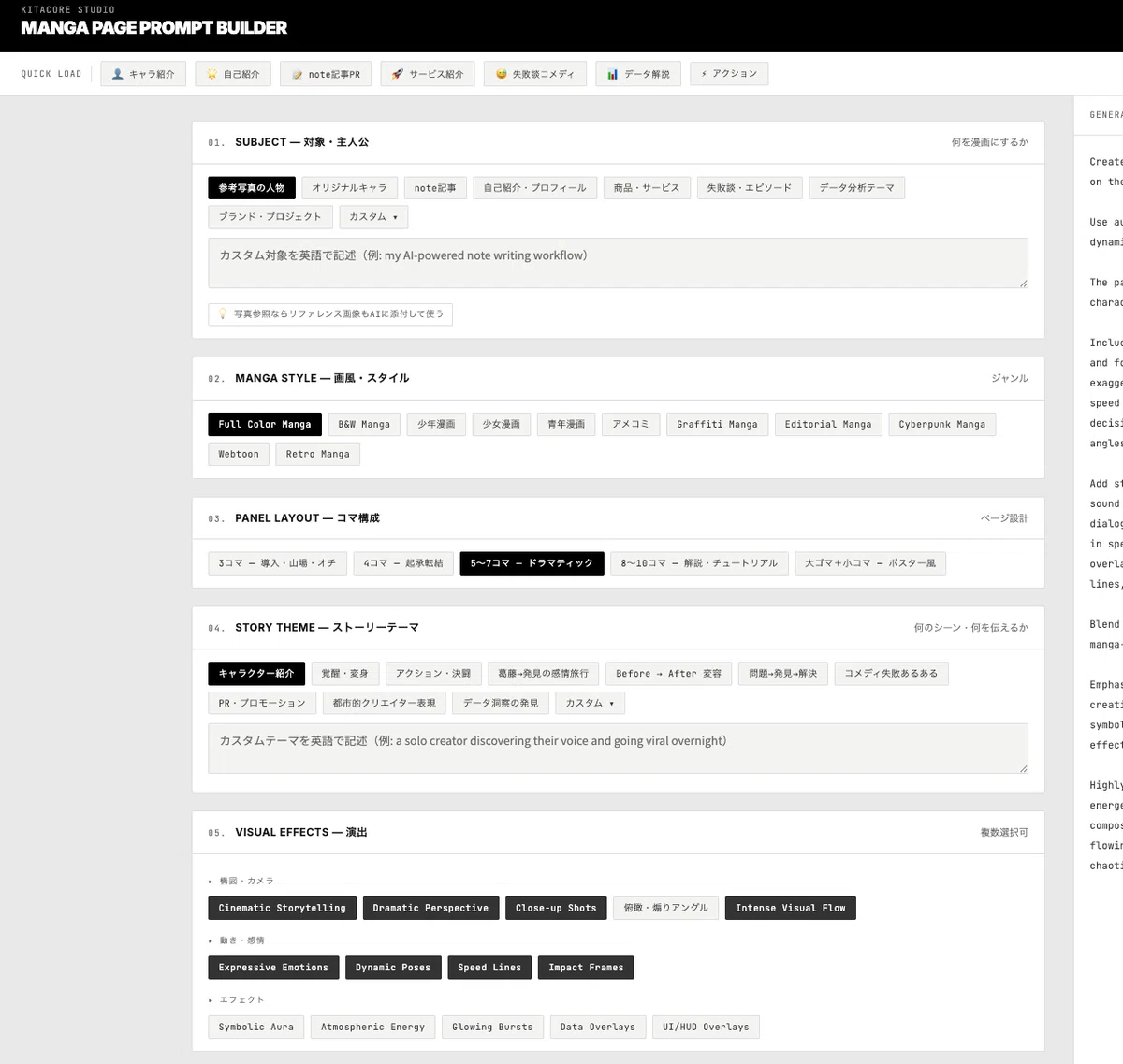Viewport: 1123px width, 1064px height.
Task: Choose B&W Manga style
Action: (364, 425)
